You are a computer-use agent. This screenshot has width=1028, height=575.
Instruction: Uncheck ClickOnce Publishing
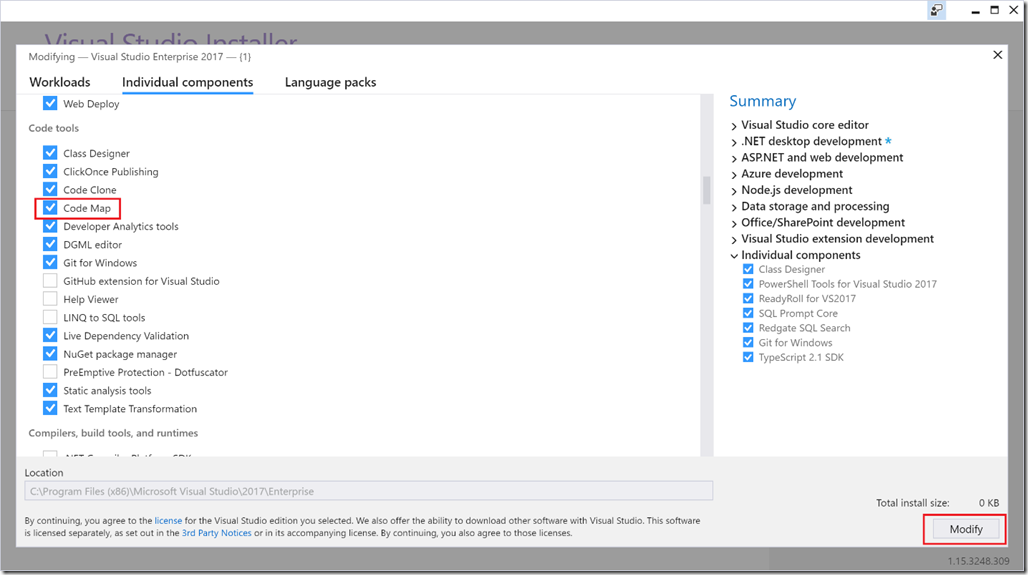[x=50, y=171]
